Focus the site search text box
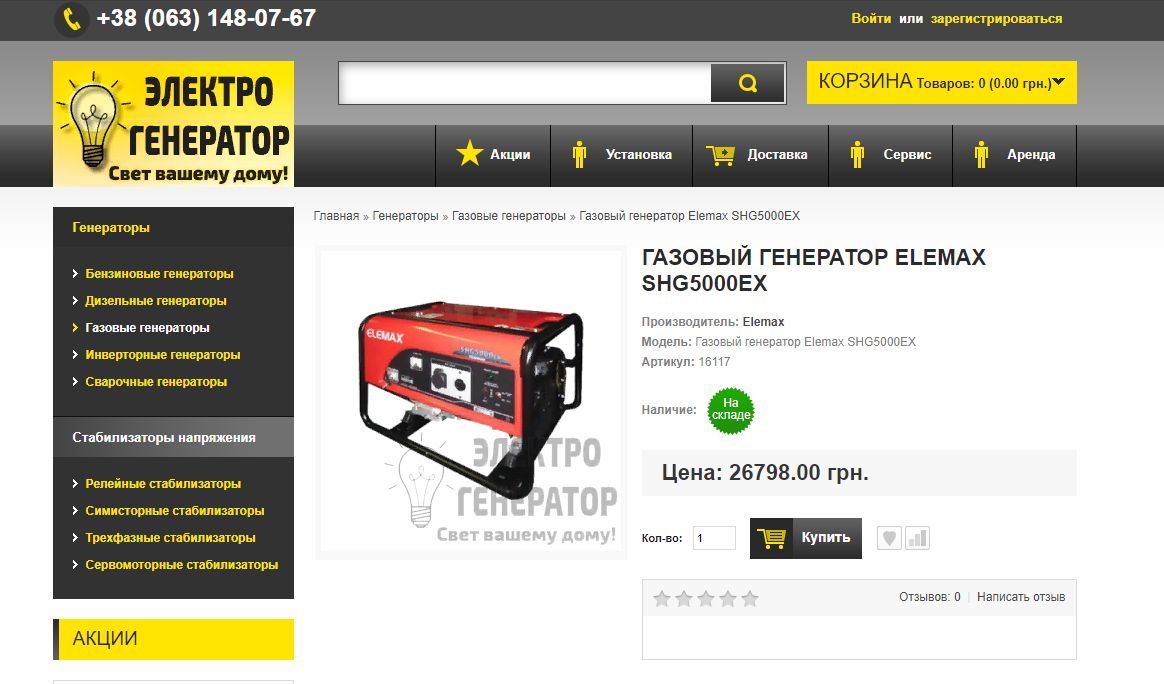The height and width of the screenshot is (684, 1164). tap(525, 83)
